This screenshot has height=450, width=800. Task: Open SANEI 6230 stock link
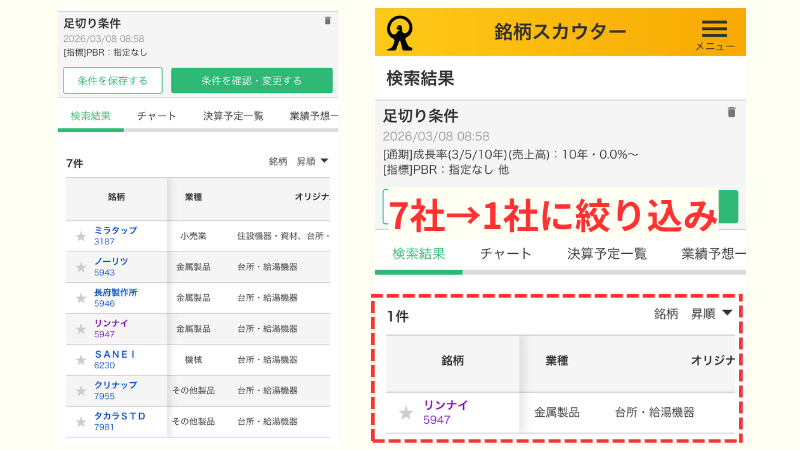(115, 359)
